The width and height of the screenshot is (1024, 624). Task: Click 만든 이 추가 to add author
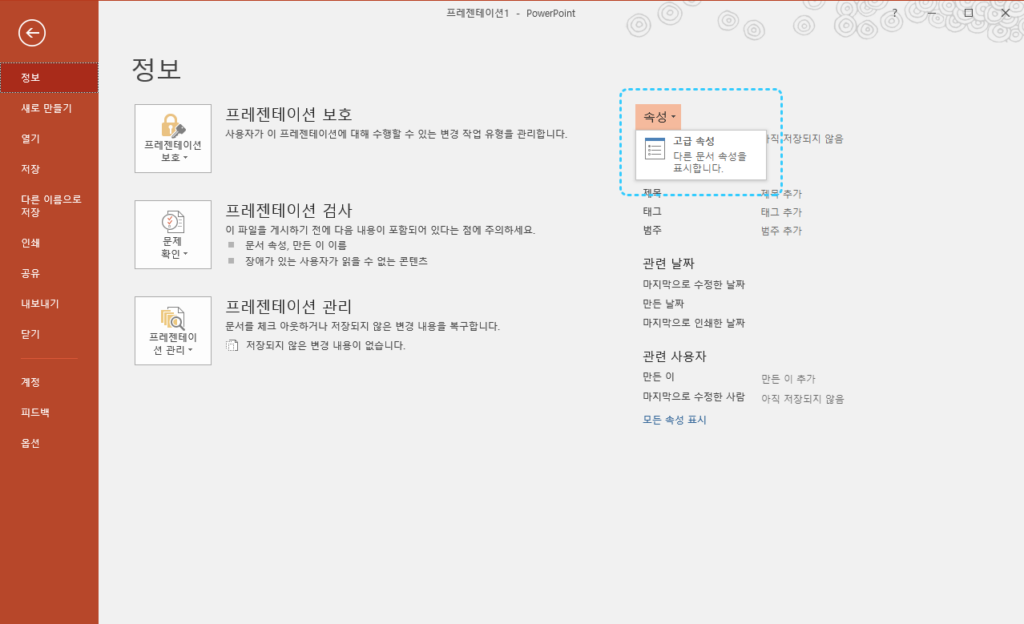click(x=787, y=379)
